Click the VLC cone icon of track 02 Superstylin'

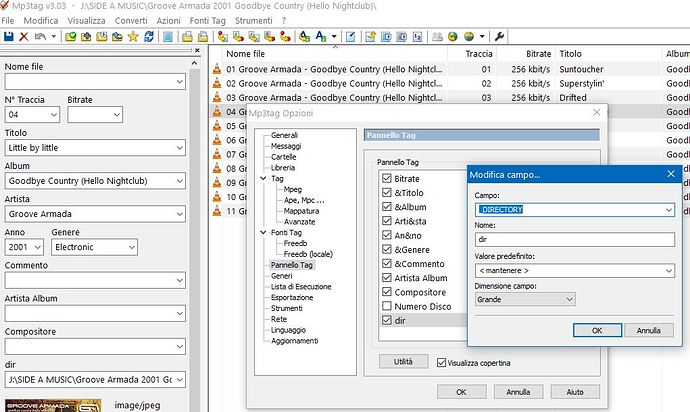(x=217, y=83)
